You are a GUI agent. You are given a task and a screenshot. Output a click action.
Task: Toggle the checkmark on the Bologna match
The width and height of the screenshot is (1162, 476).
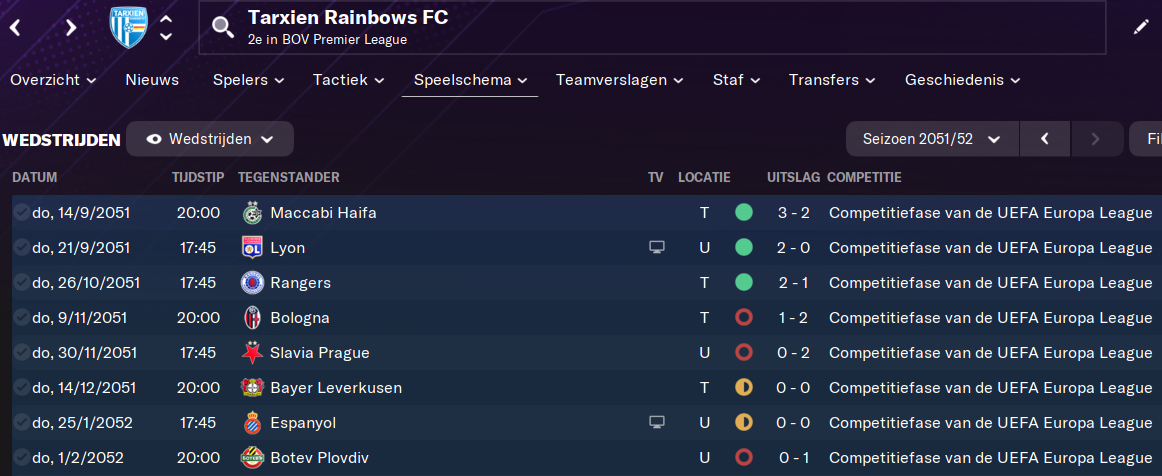pos(20,318)
